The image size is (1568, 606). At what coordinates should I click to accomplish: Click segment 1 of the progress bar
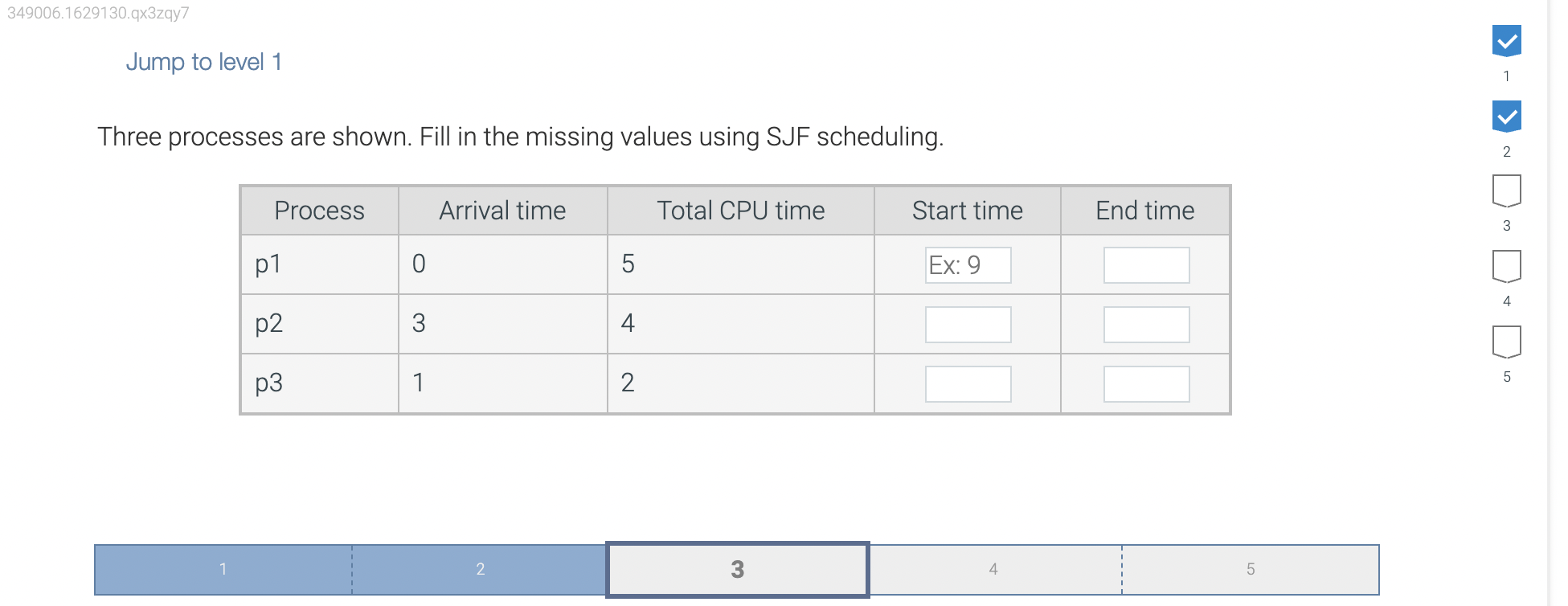click(223, 569)
